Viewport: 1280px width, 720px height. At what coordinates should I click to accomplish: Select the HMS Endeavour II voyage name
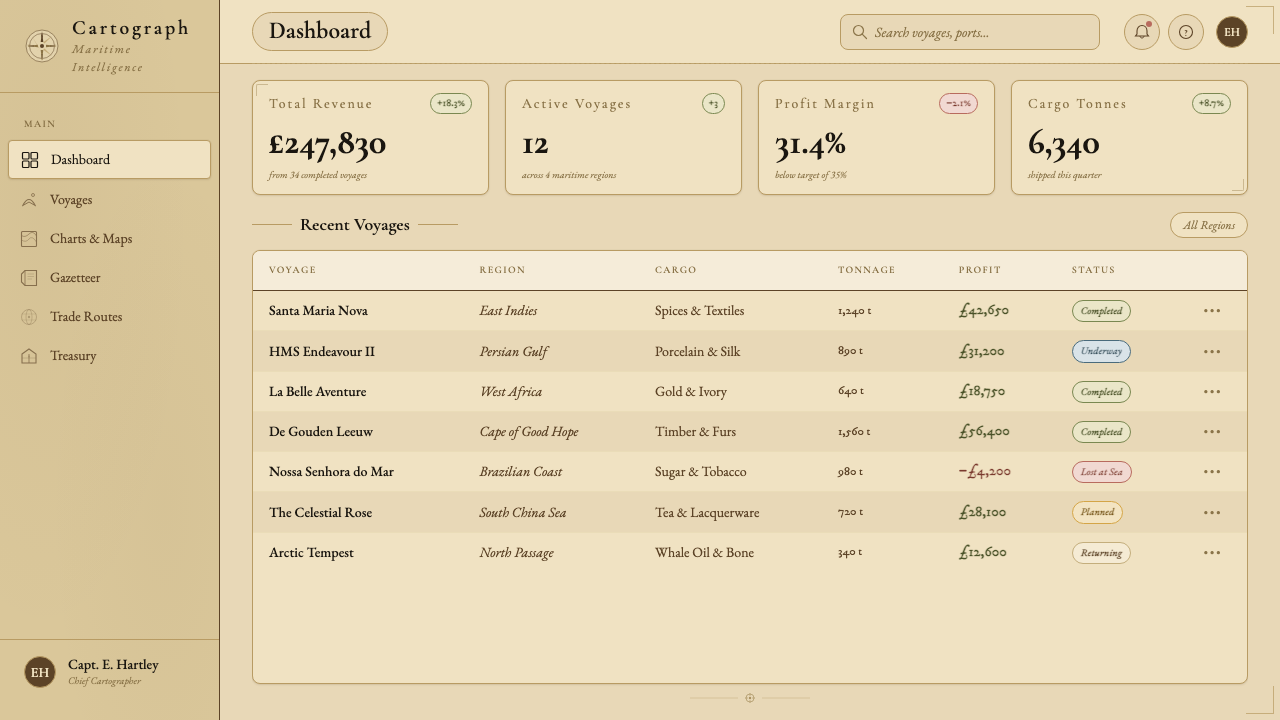pos(322,352)
